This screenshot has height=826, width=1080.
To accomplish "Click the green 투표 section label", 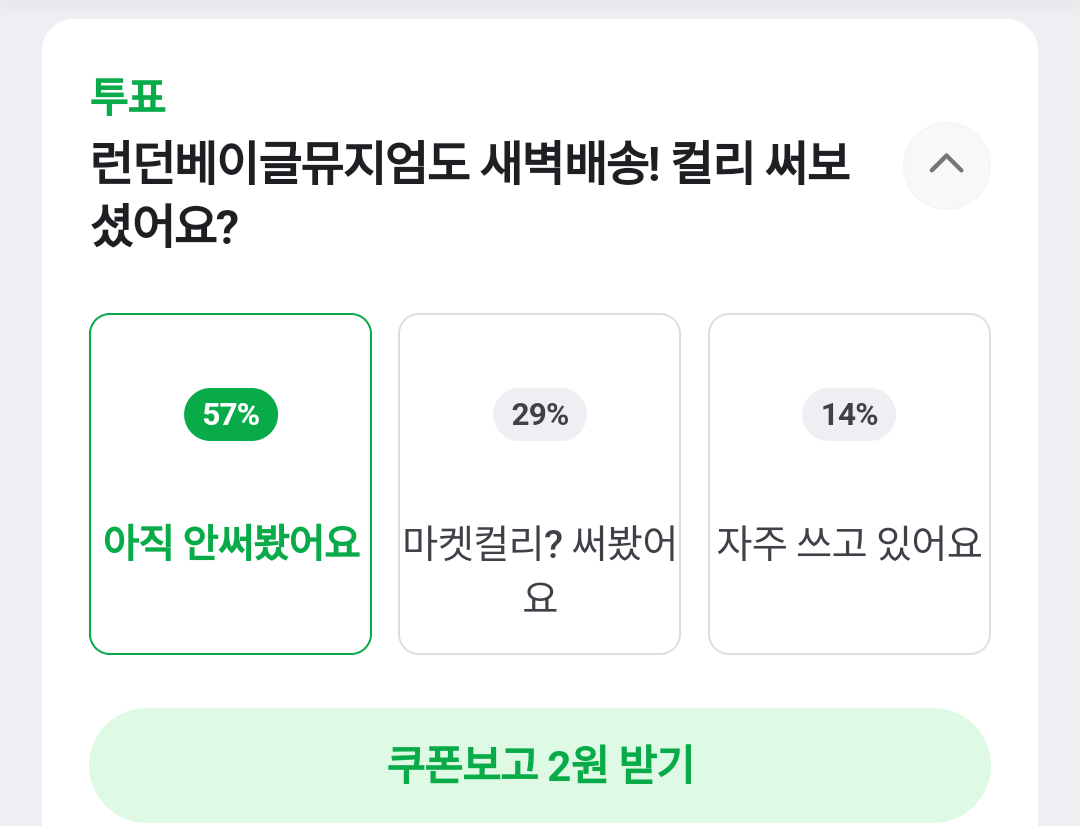I will 128,97.
